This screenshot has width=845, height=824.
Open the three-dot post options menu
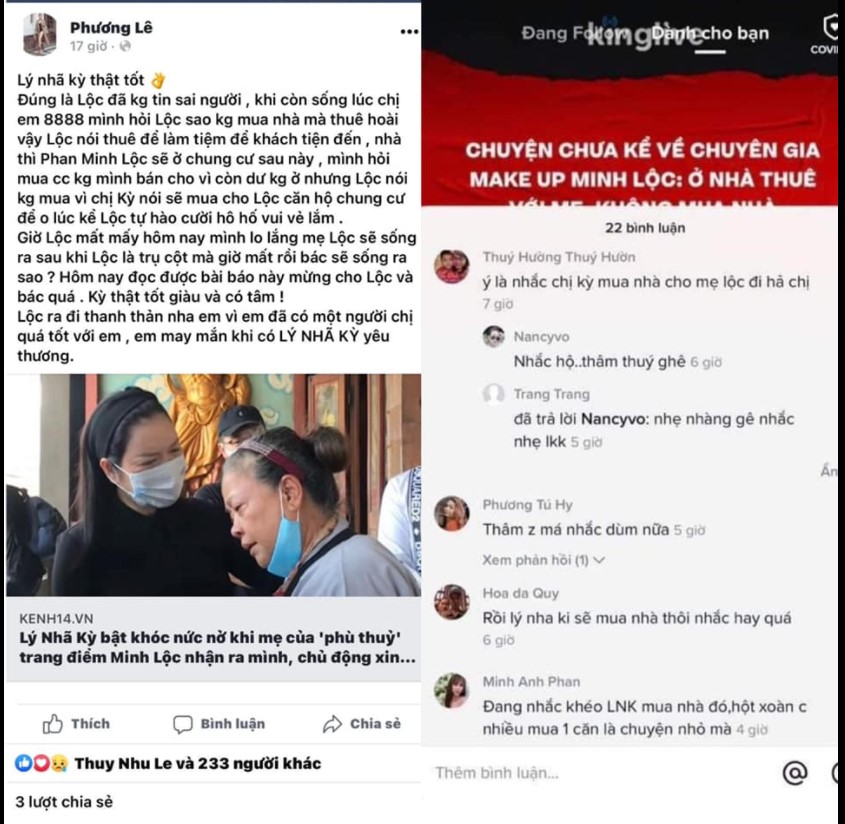pyautogui.click(x=409, y=32)
